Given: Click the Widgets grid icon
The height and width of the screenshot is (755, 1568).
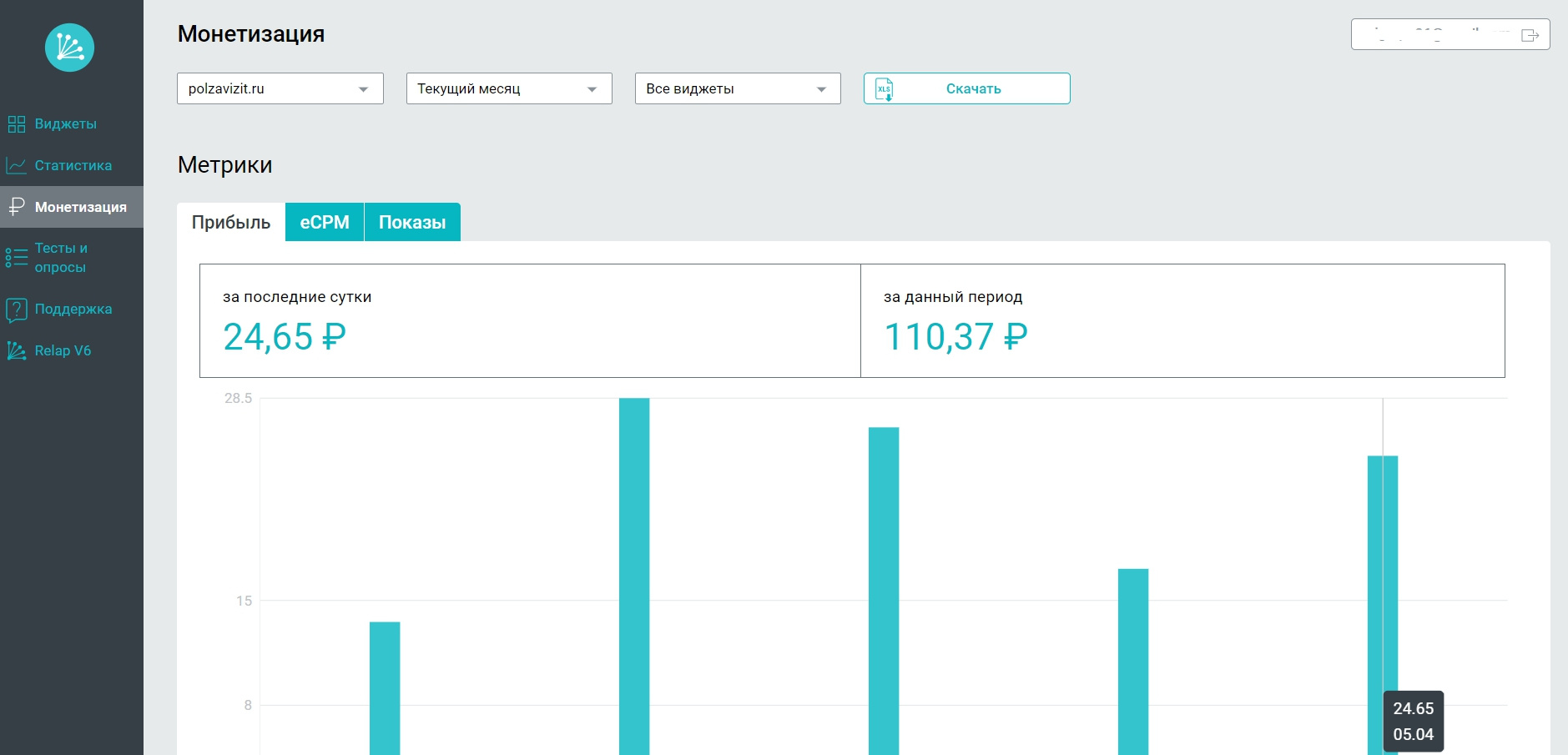Looking at the screenshot, I should [x=16, y=124].
